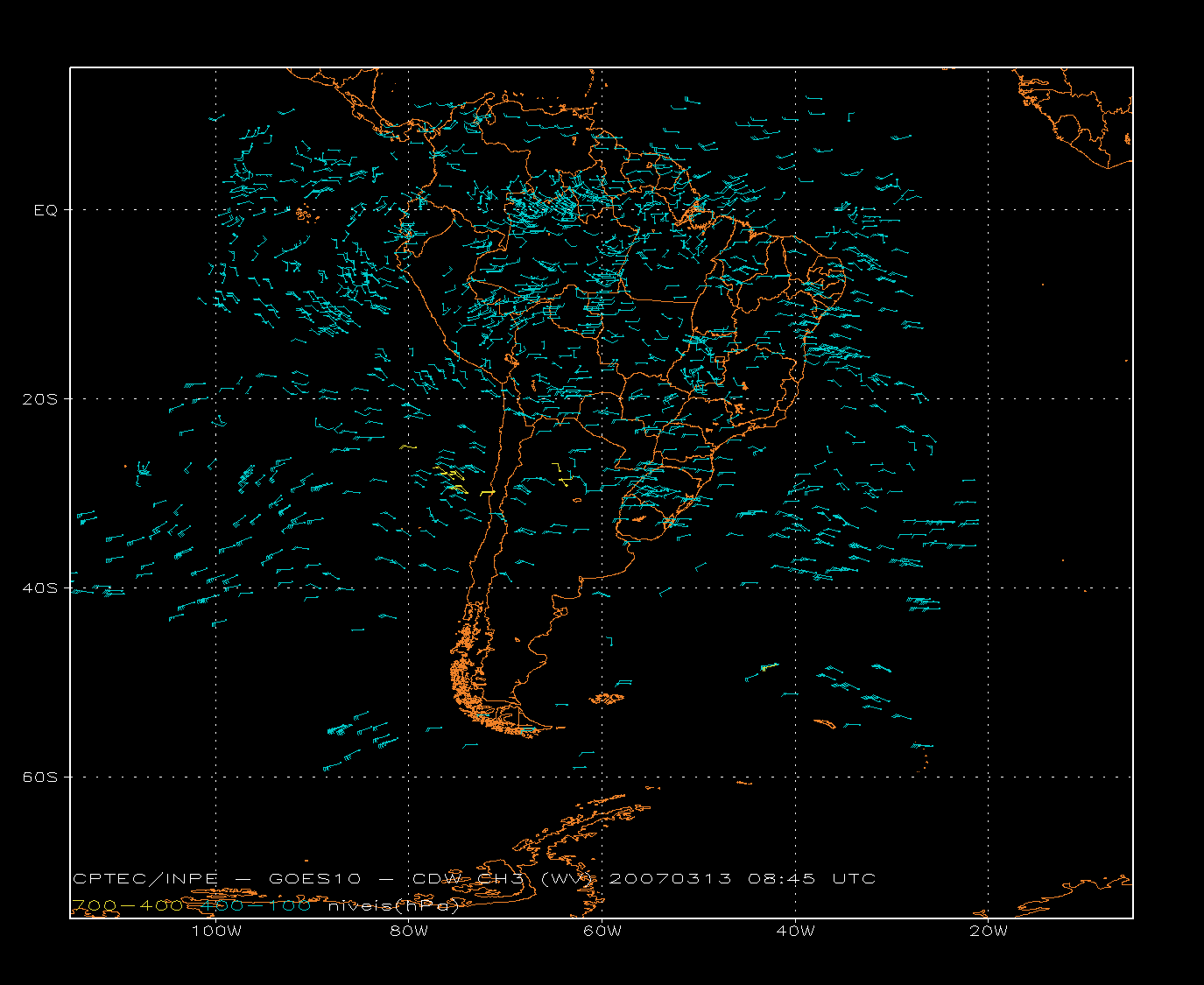The width and height of the screenshot is (1204, 985).
Task: Click the "20070313" date text
Action: point(670,879)
